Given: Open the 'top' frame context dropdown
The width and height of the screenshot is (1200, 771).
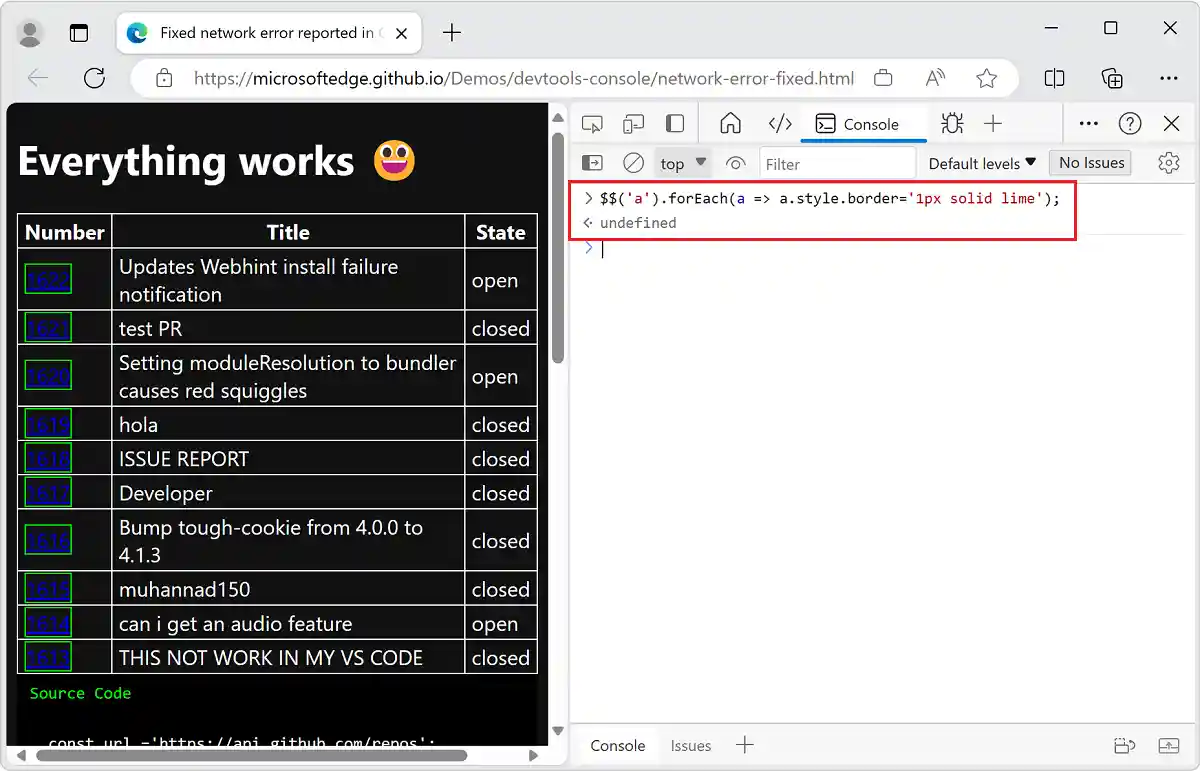Looking at the screenshot, I should [x=682, y=162].
